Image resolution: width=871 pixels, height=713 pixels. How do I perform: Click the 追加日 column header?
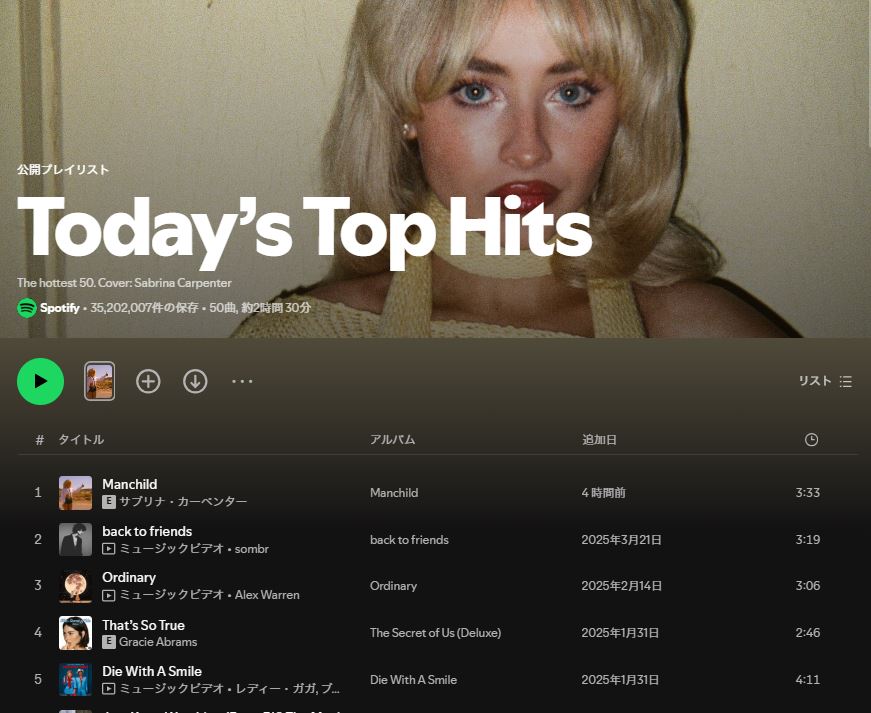tap(599, 440)
